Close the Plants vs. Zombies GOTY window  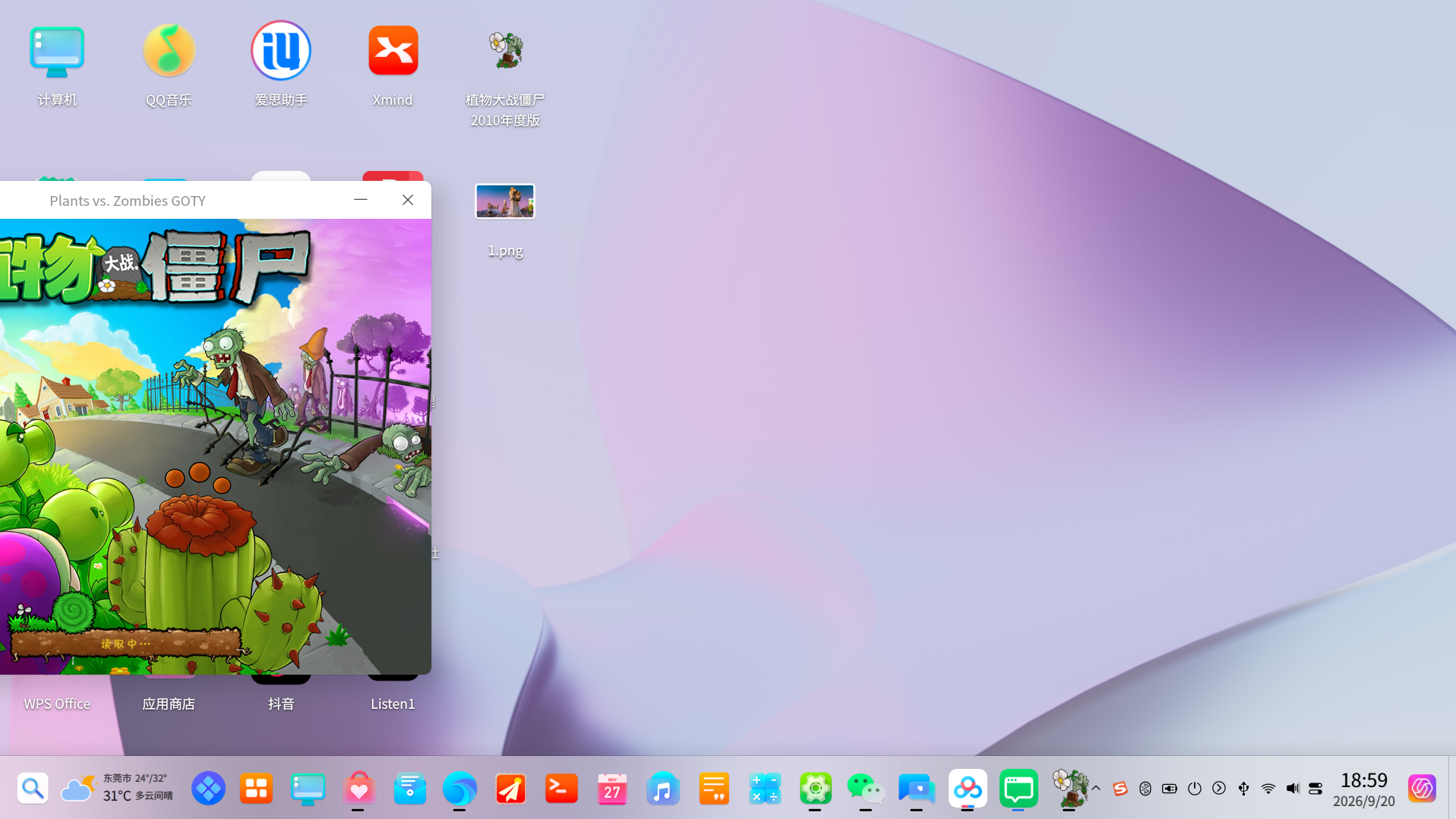[408, 200]
